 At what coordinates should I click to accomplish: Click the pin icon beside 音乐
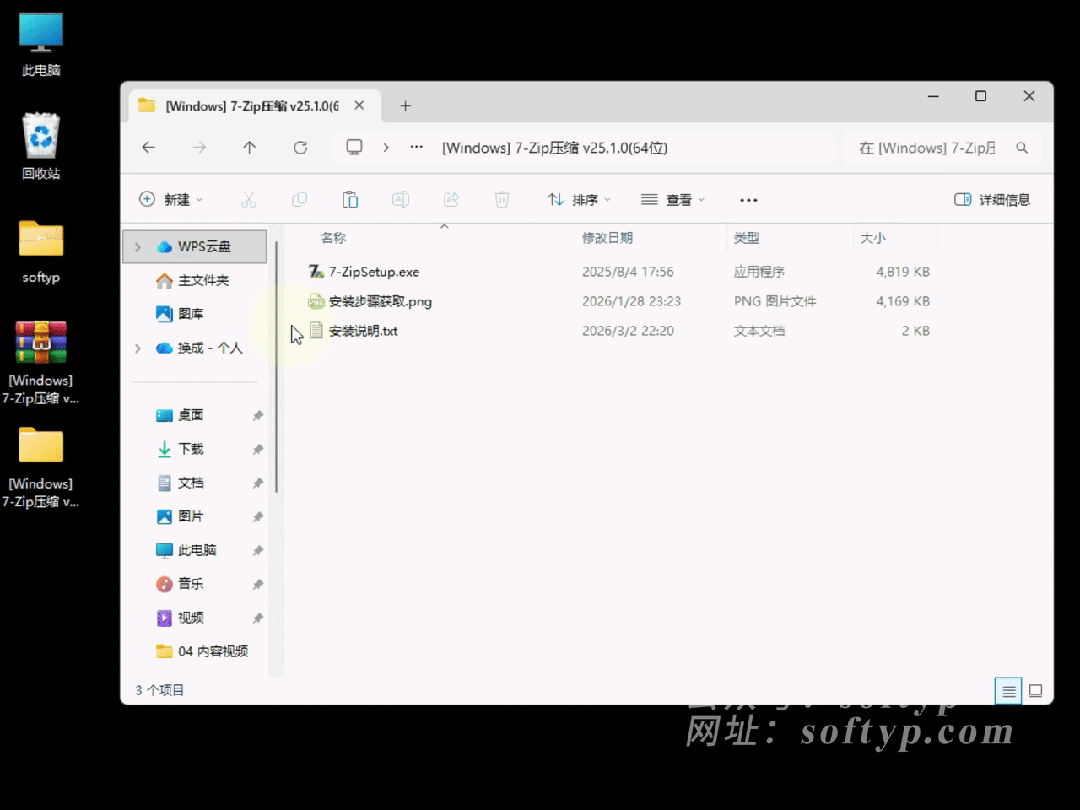click(x=258, y=584)
